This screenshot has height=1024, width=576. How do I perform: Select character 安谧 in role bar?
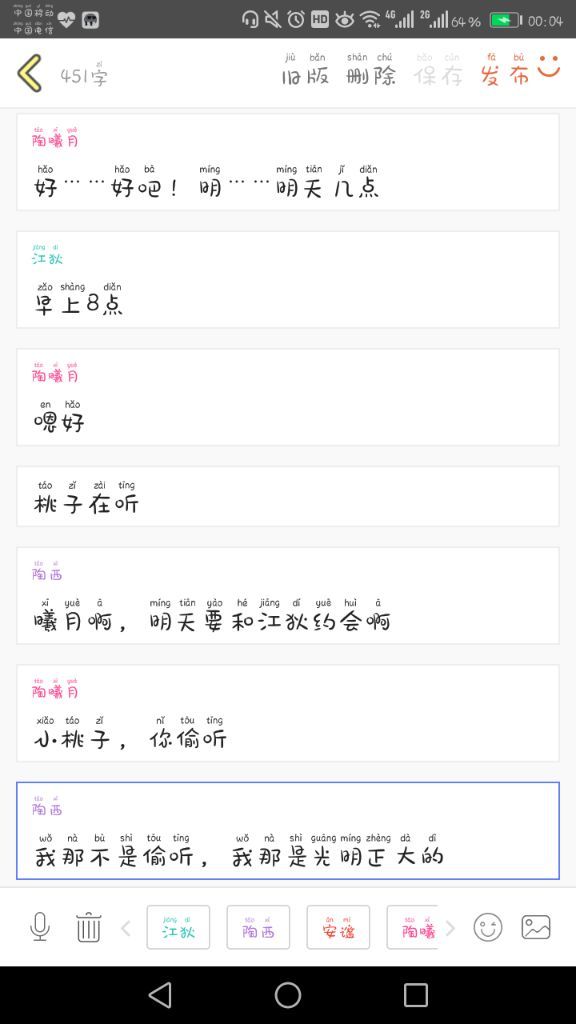point(338,927)
